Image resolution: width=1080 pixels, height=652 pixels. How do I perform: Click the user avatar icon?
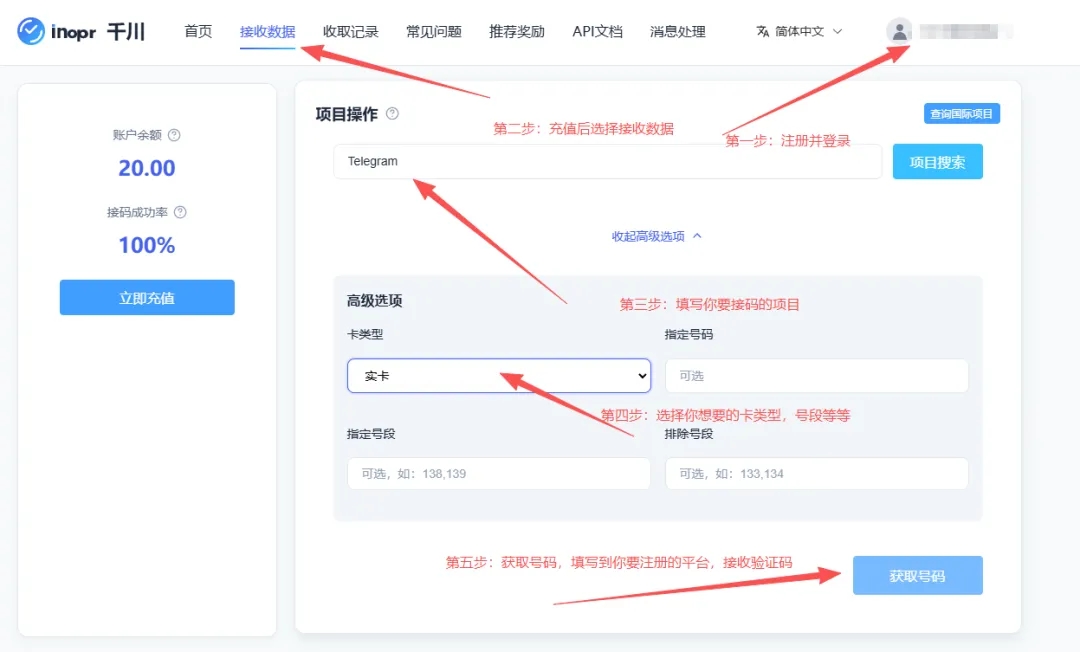(x=899, y=31)
